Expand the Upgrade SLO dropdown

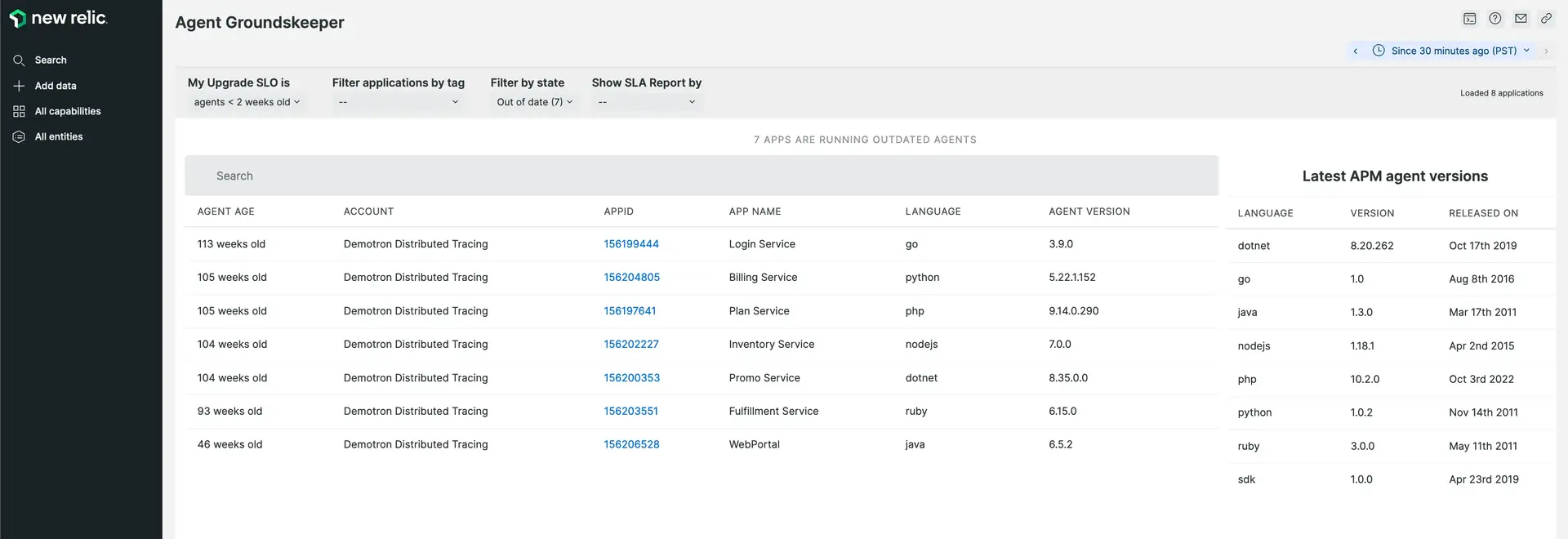click(247, 102)
